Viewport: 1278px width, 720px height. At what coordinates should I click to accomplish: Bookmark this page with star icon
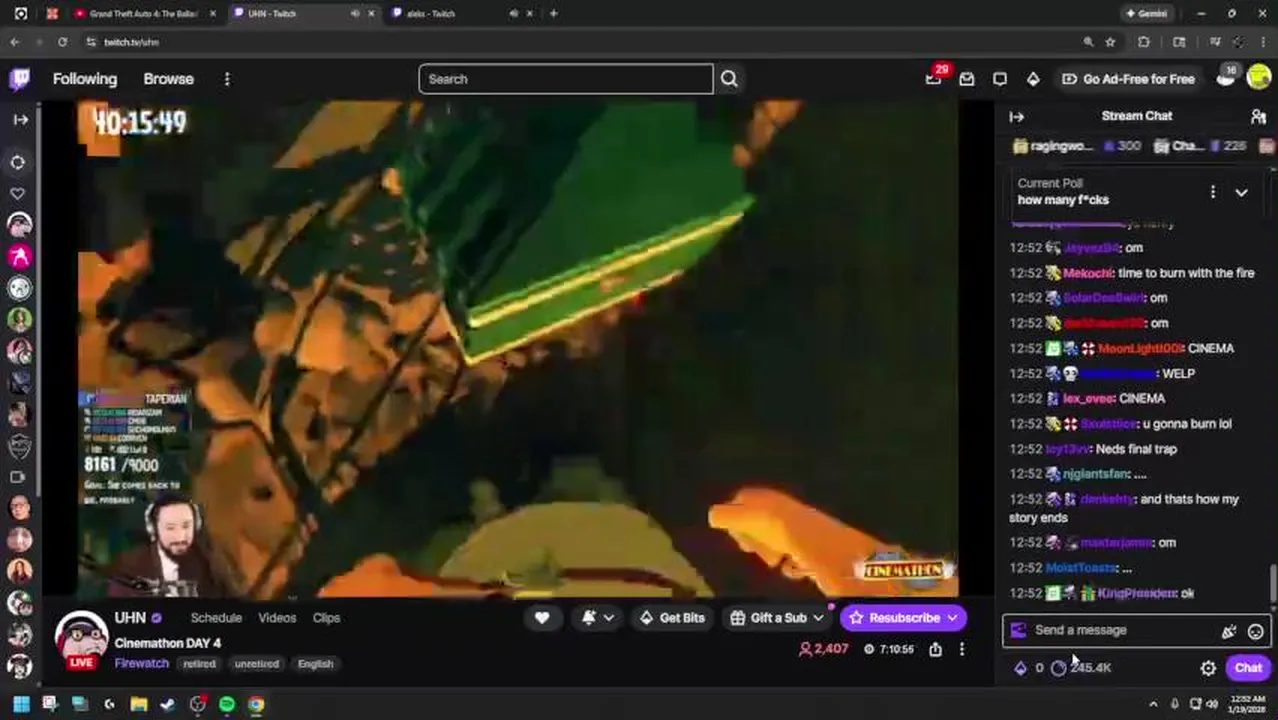tap(1110, 42)
